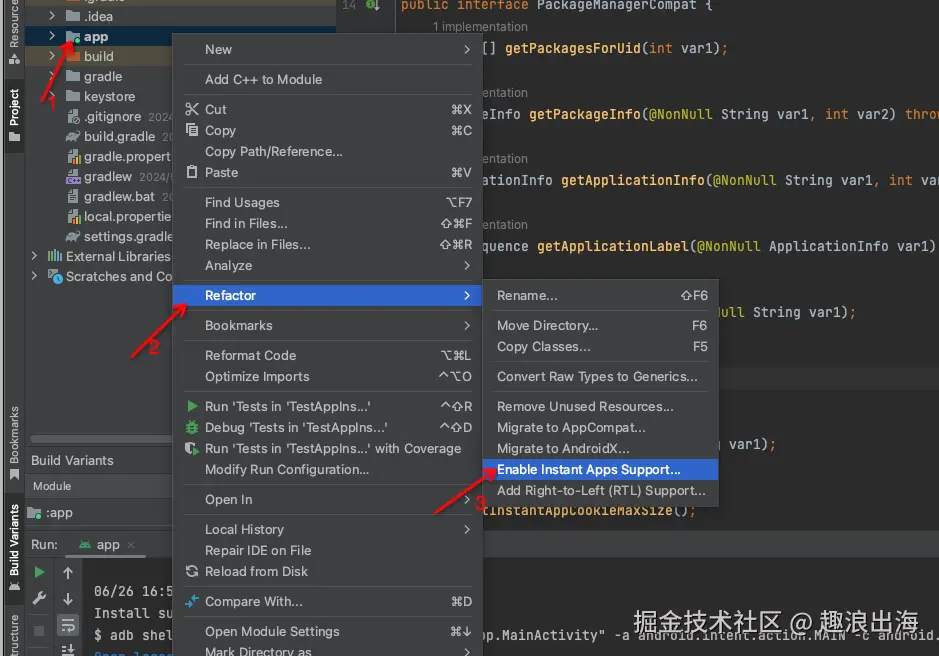The width and height of the screenshot is (939, 656).
Task: Click the Module column header
Action: 52,486
